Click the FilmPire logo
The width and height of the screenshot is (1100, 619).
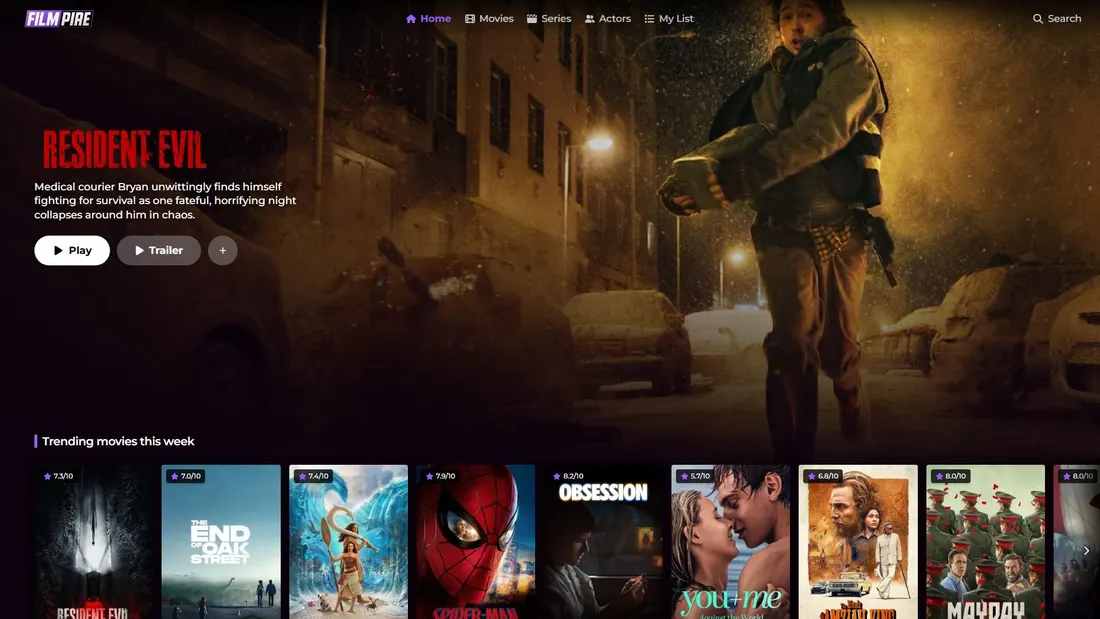point(59,19)
